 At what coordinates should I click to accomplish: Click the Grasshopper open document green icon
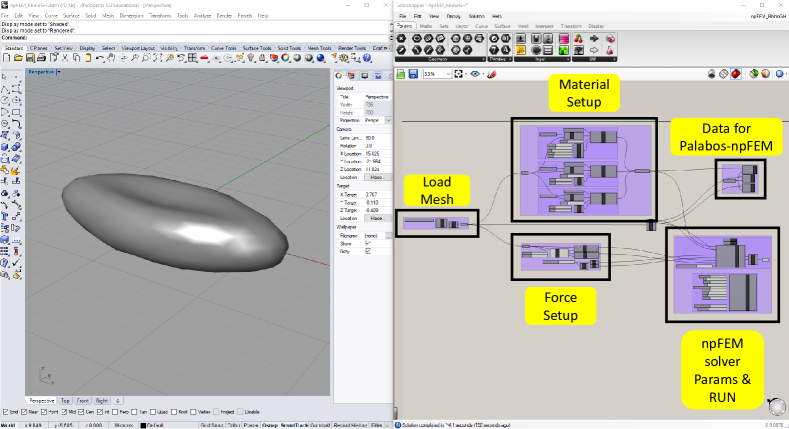(x=401, y=74)
